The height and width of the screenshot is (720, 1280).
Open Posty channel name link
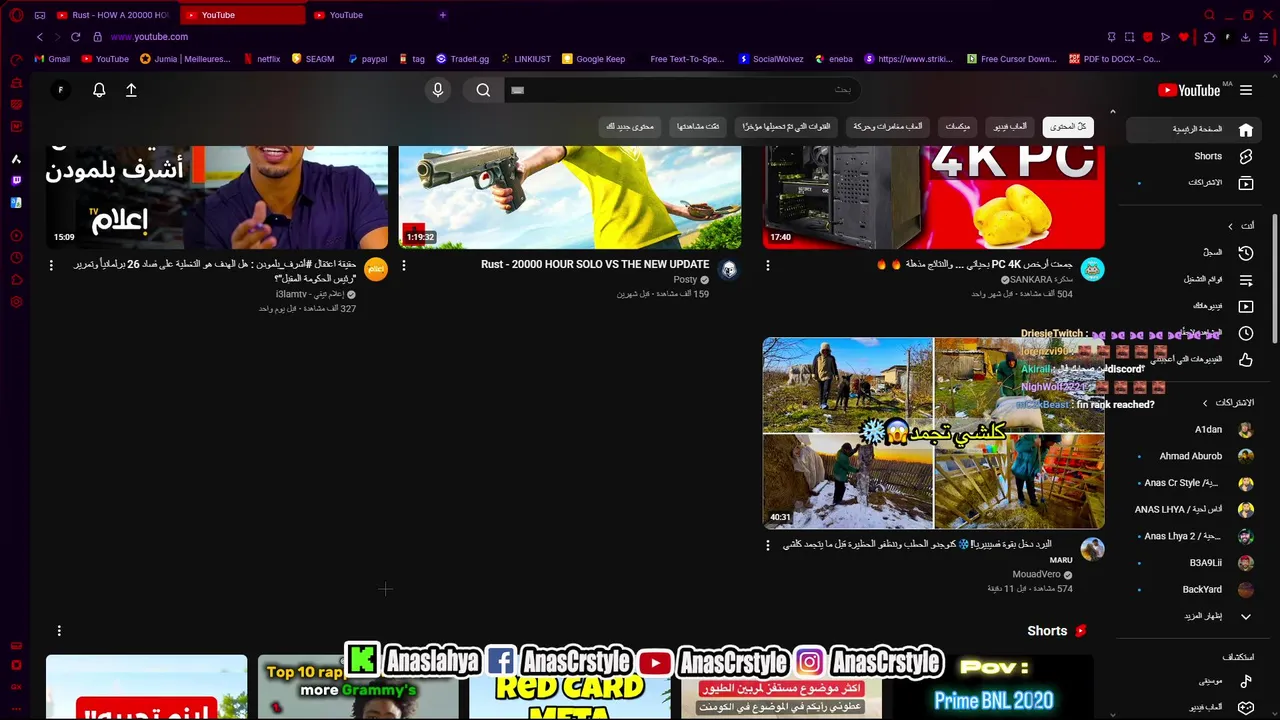(685, 280)
